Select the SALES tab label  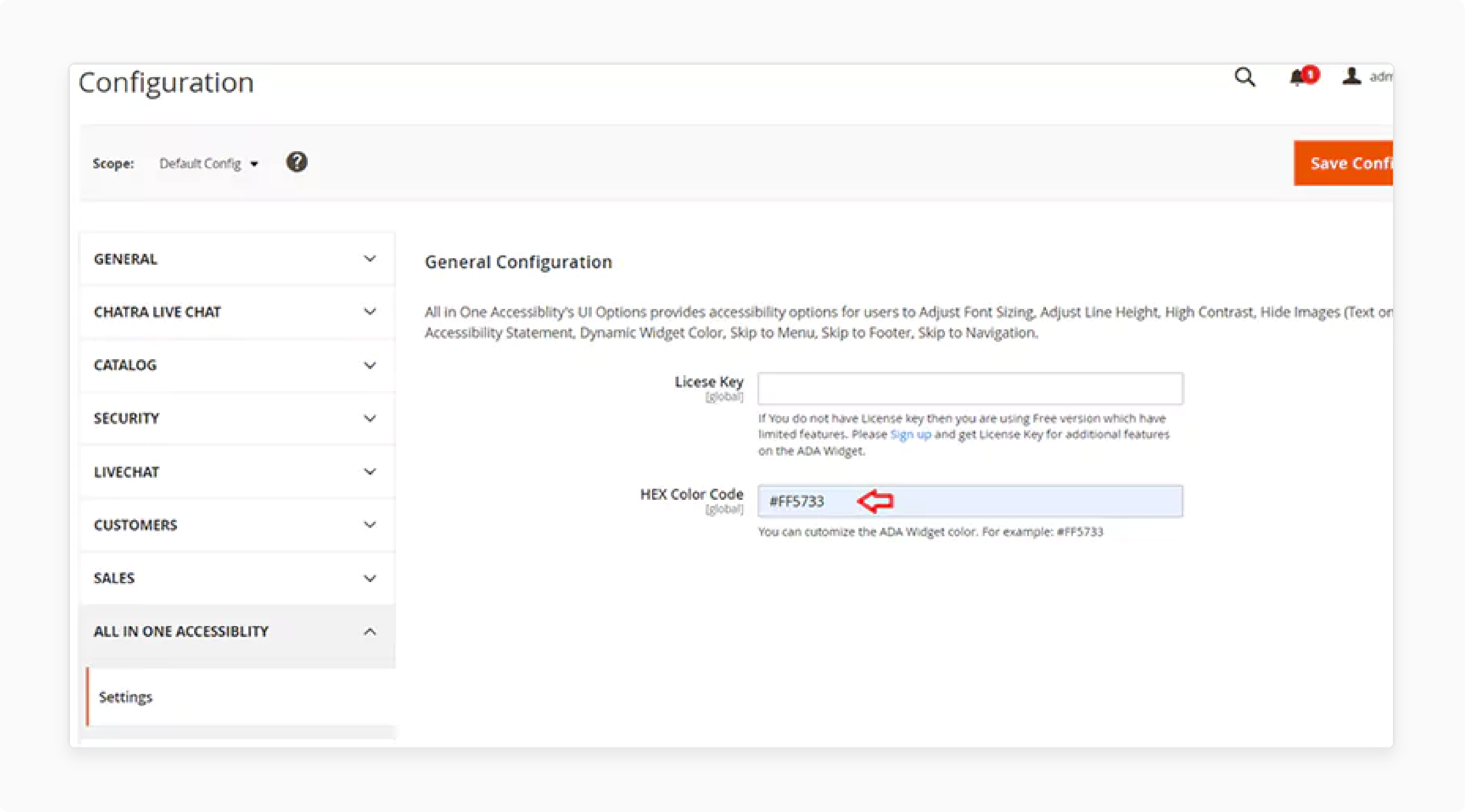[114, 578]
